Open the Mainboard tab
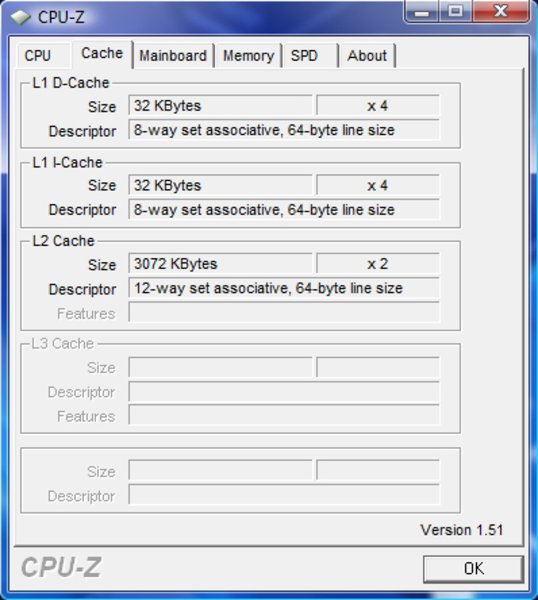The width and height of the screenshot is (538, 600). click(x=173, y=56)
